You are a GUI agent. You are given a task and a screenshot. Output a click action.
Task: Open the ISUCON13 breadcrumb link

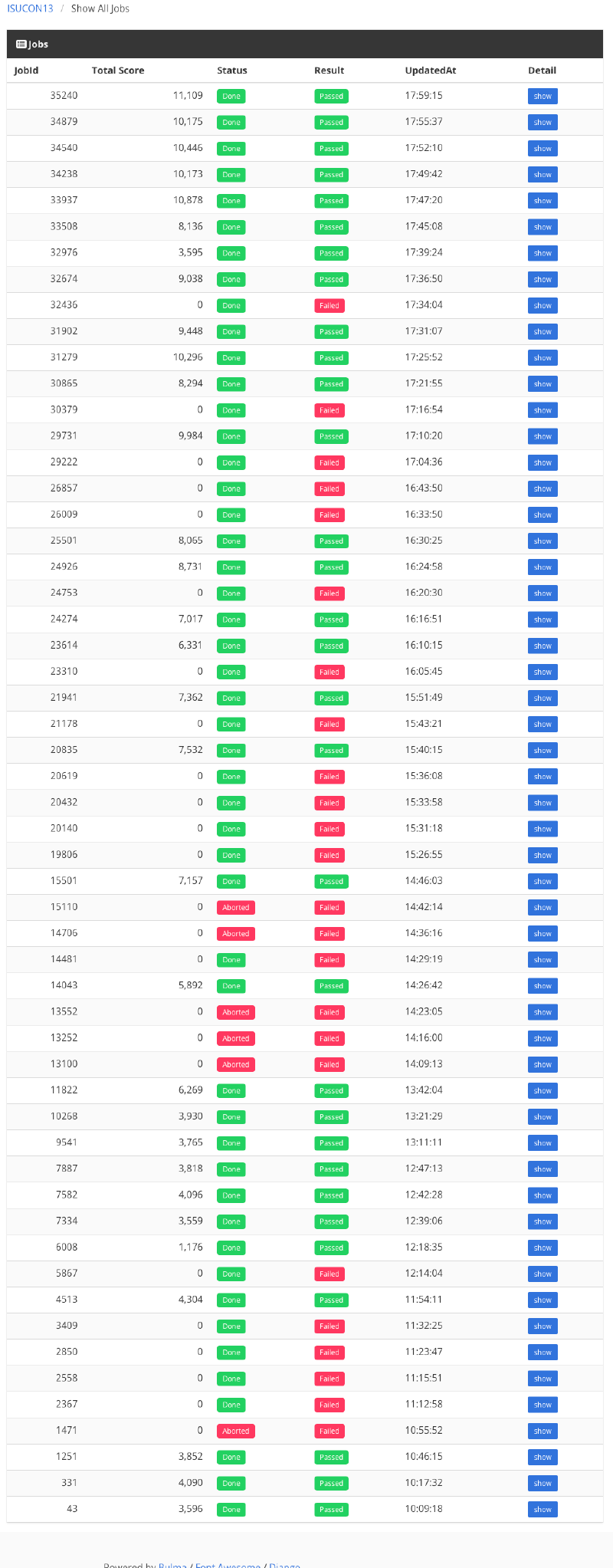30,8
